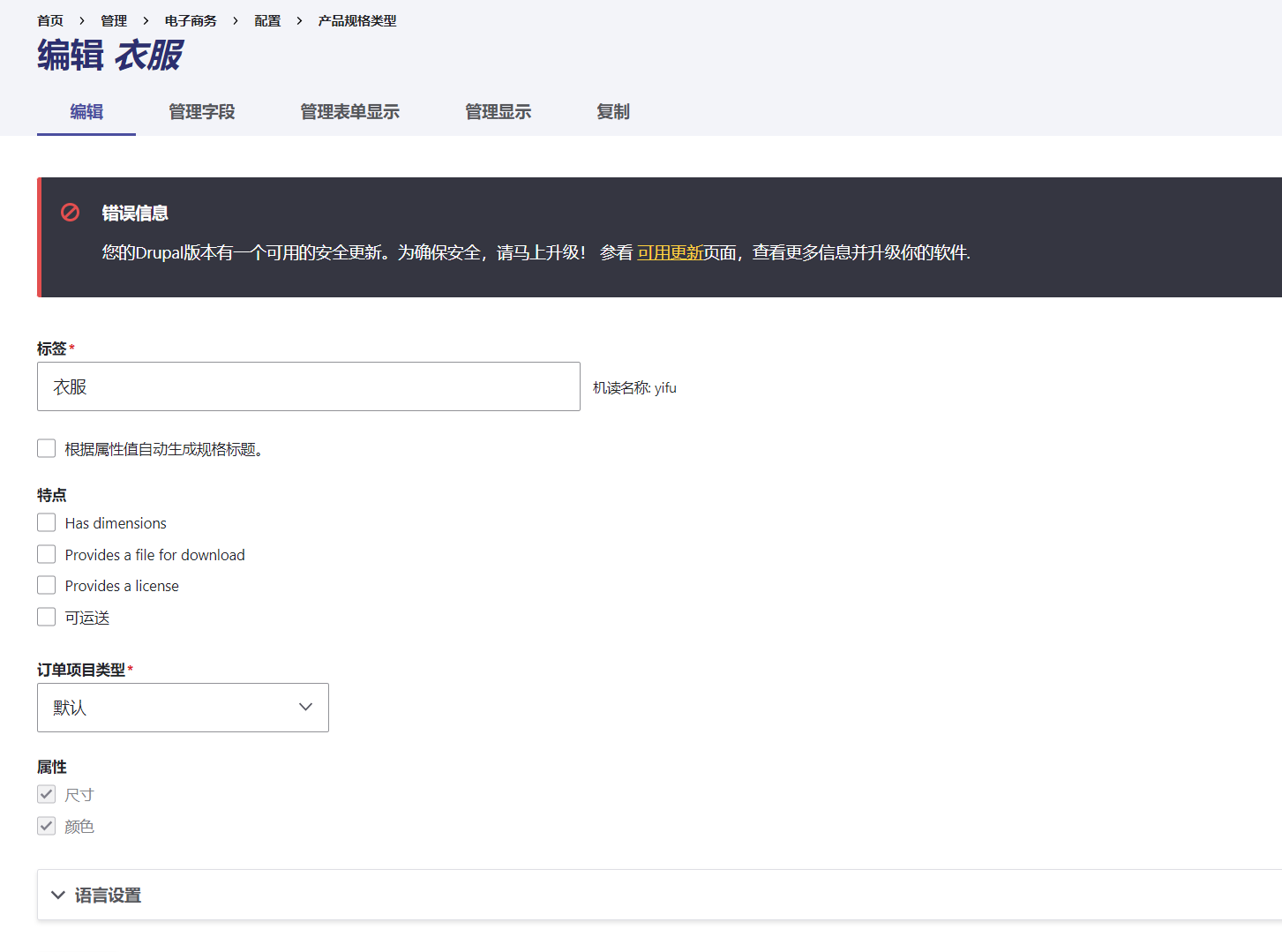1282x952 pixels.
Task: Enable the 可运送 checkbox
Action: 47,617
